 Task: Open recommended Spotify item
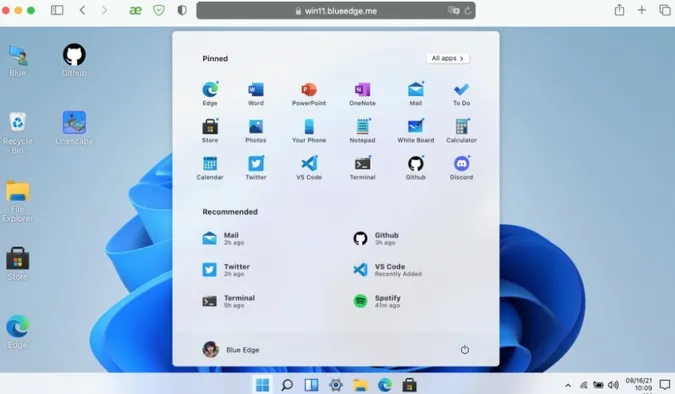[x=377, y=301]
